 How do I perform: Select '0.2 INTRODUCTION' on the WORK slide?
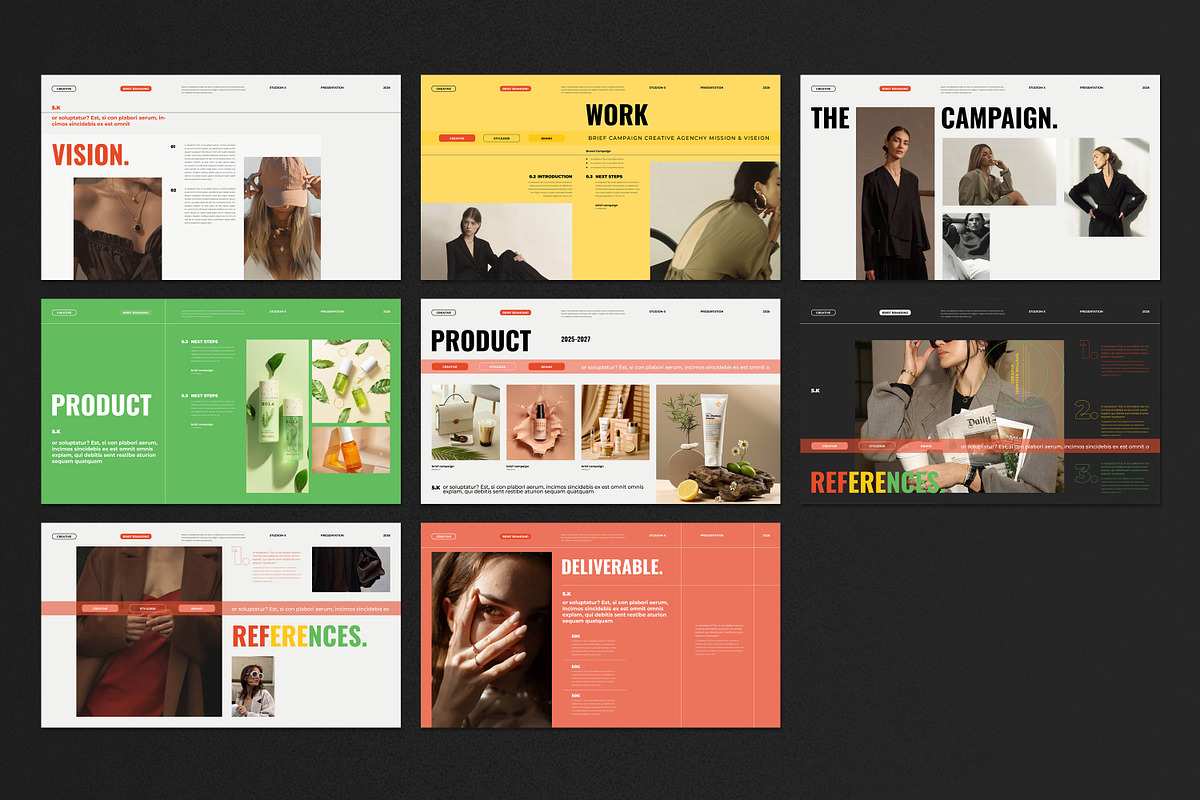[551, 176]
